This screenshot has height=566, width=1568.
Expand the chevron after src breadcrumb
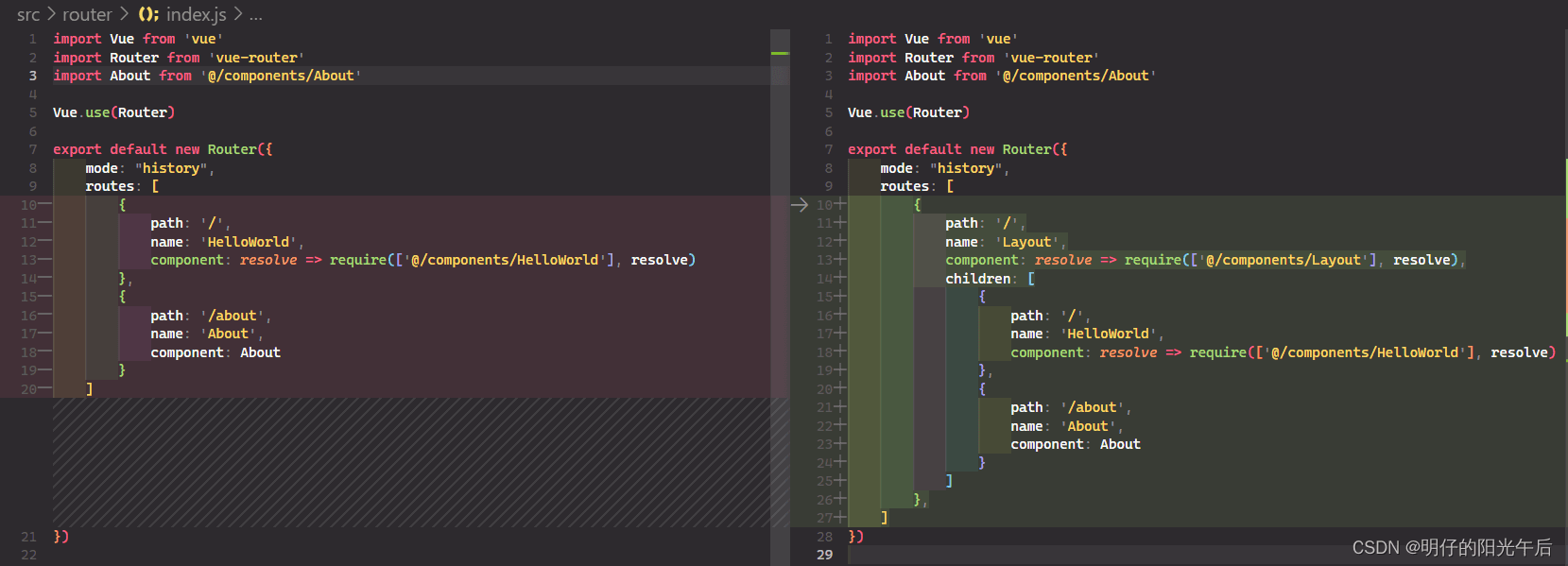coord(51,14)
